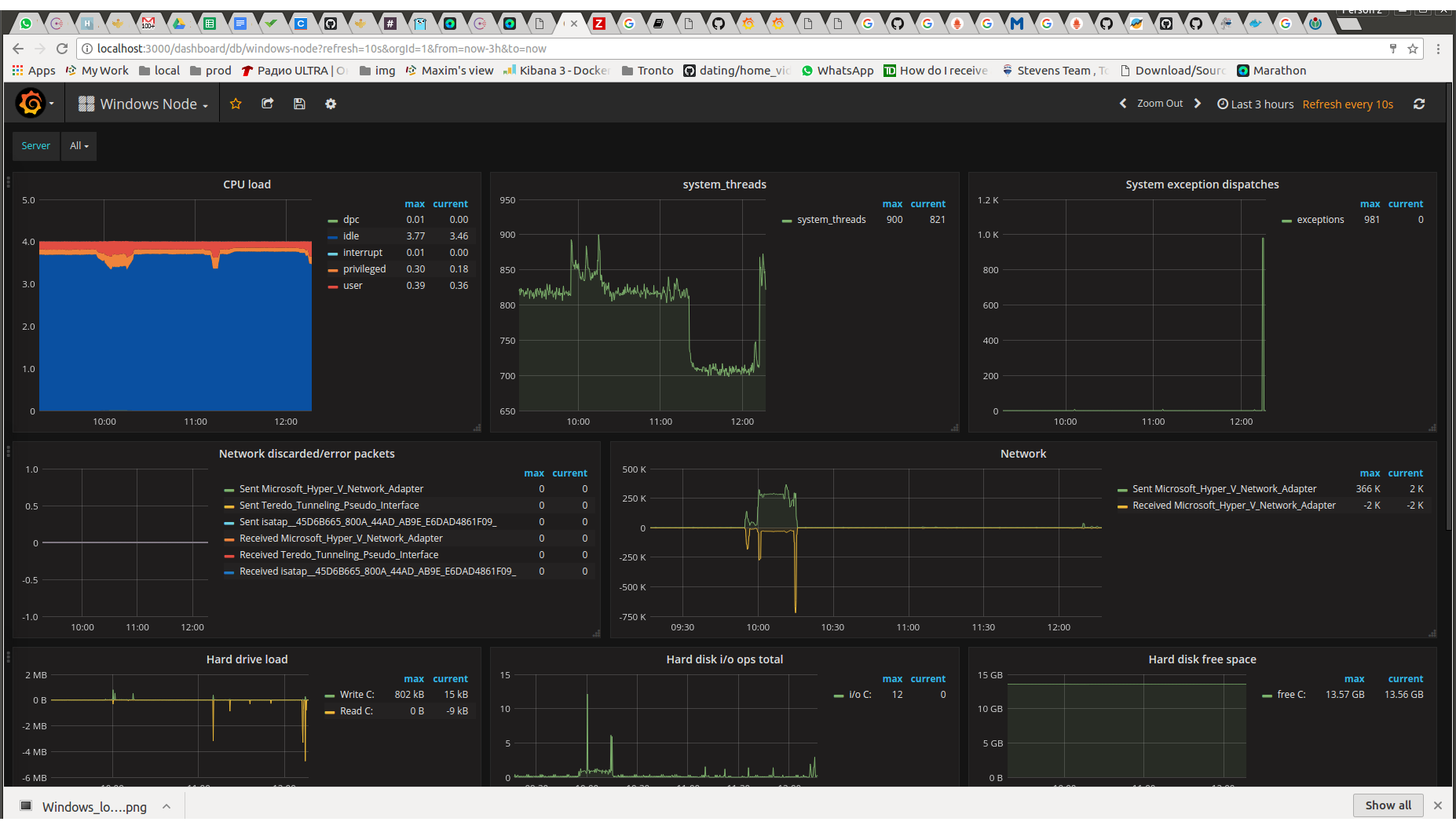1456x829 pixels.
Task: Open the Kibana 3 - Docker bookmark
Action: pos(557,71)
